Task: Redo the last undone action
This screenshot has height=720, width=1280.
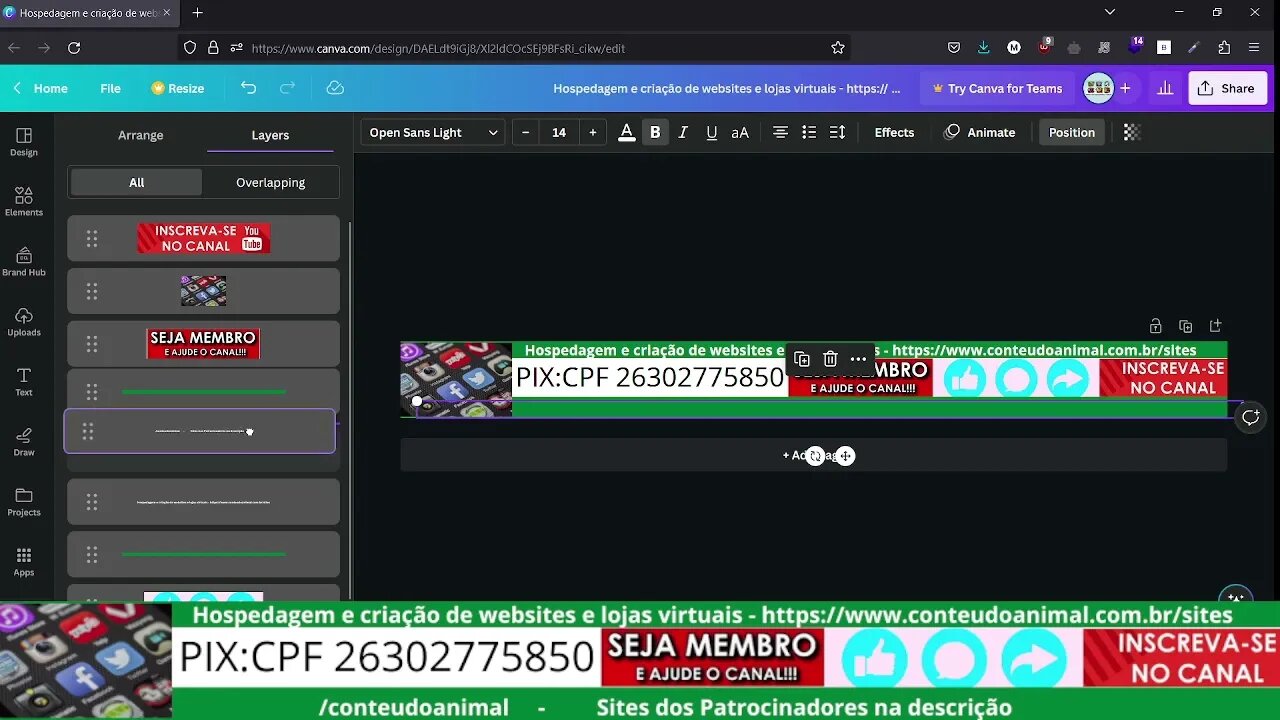Action: click(x=287, y=88)
